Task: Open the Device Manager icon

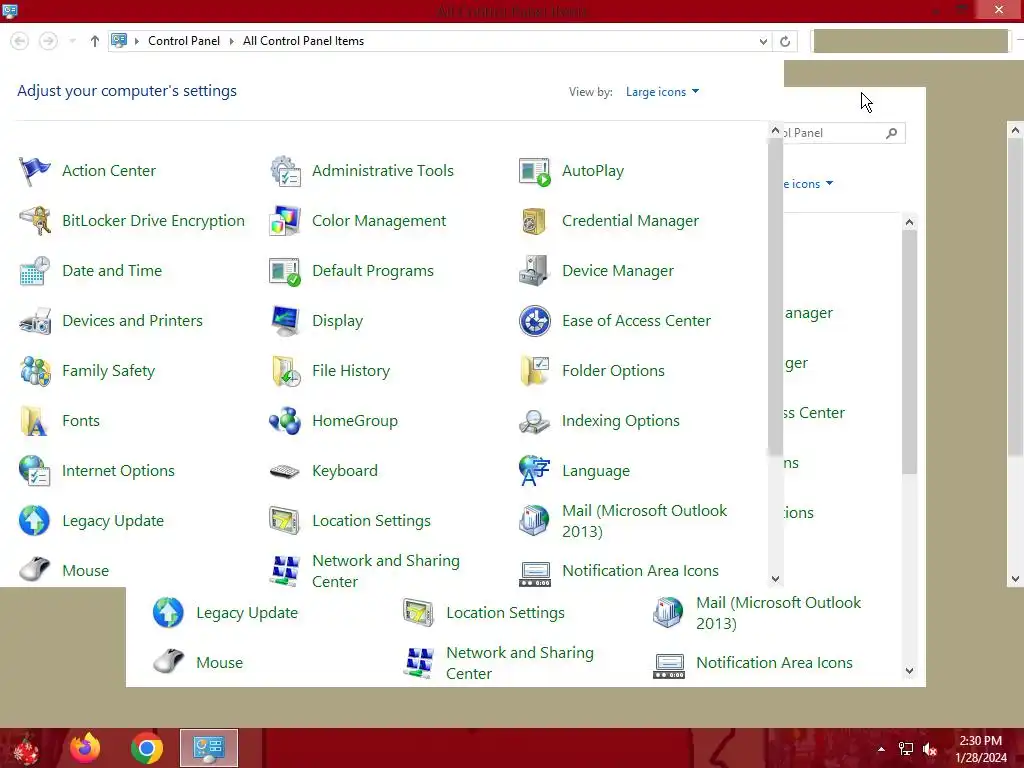Action: click(x=535, y=271)
